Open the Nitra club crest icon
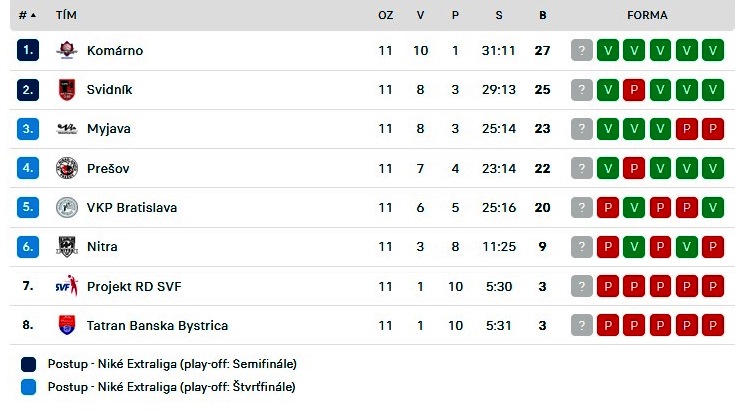737x420 pixels. click(67, 246)
